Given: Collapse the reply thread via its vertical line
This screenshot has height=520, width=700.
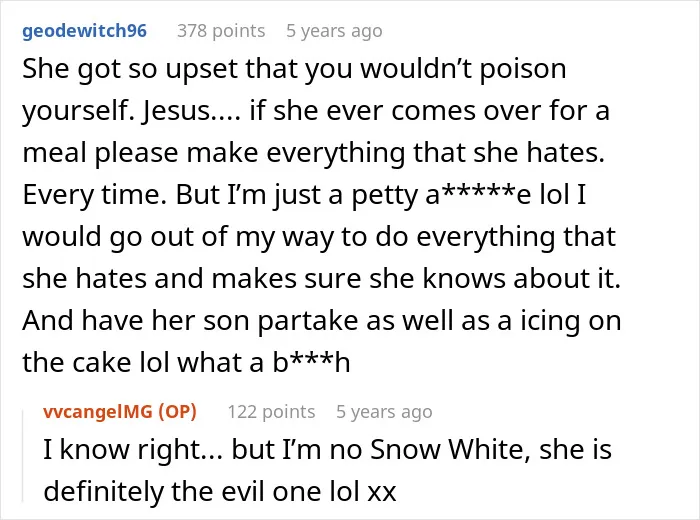Looking at the screenshot, I should pos(23,456).
